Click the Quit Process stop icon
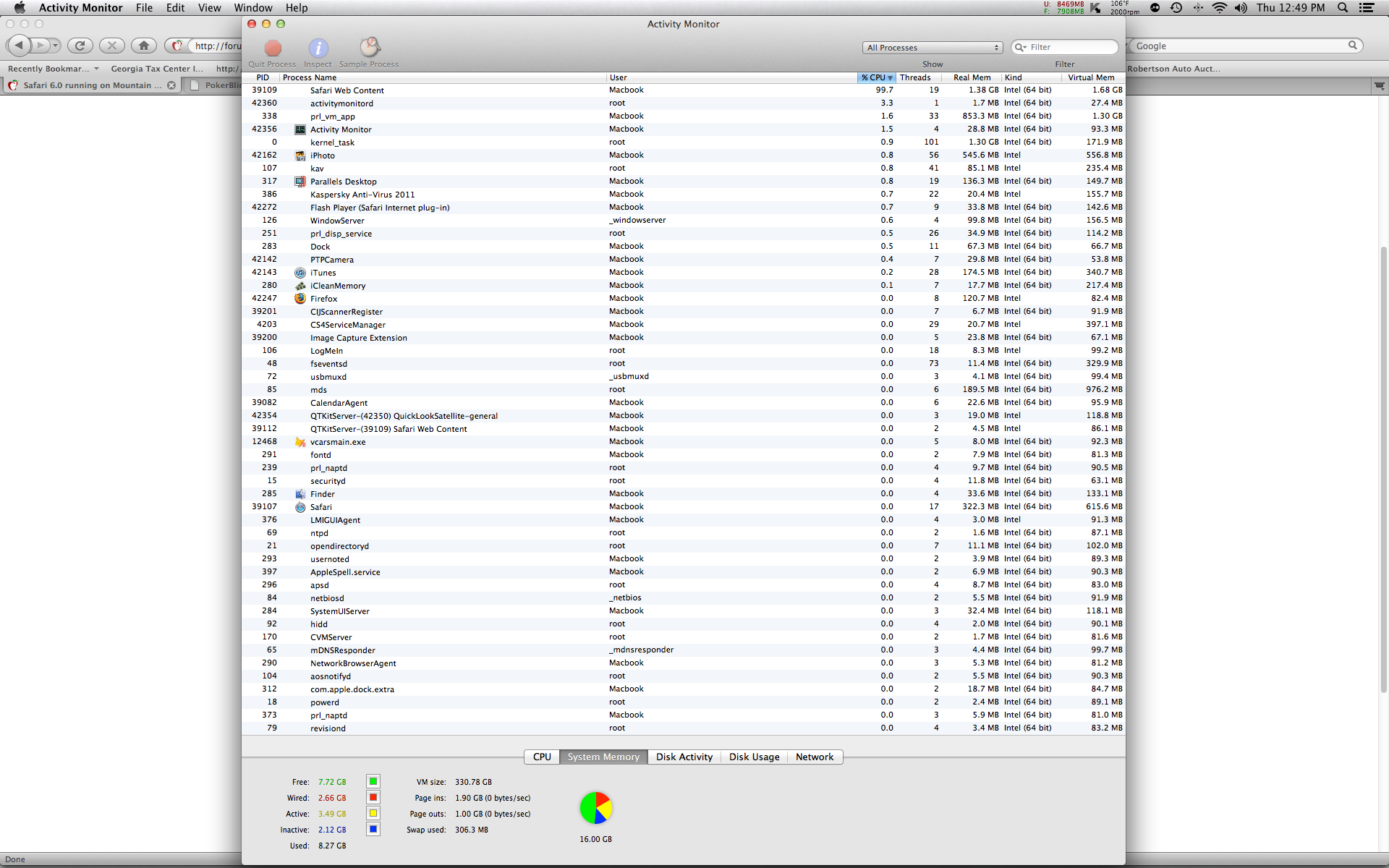 pyautogui.click(x=273, y=48)
